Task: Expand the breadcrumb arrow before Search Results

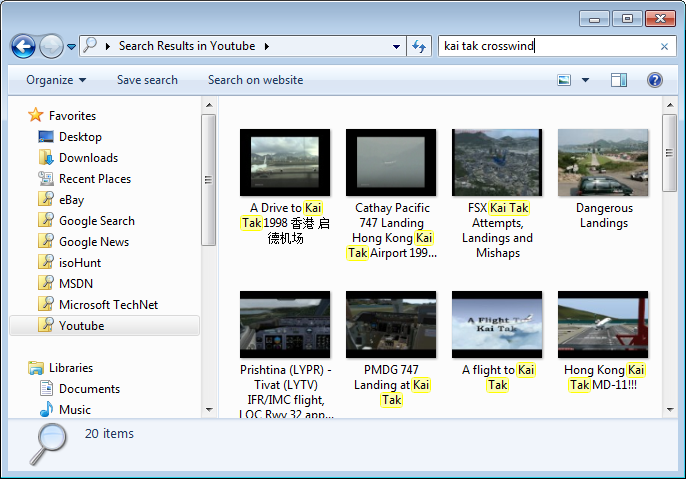Action: (108, 46)
